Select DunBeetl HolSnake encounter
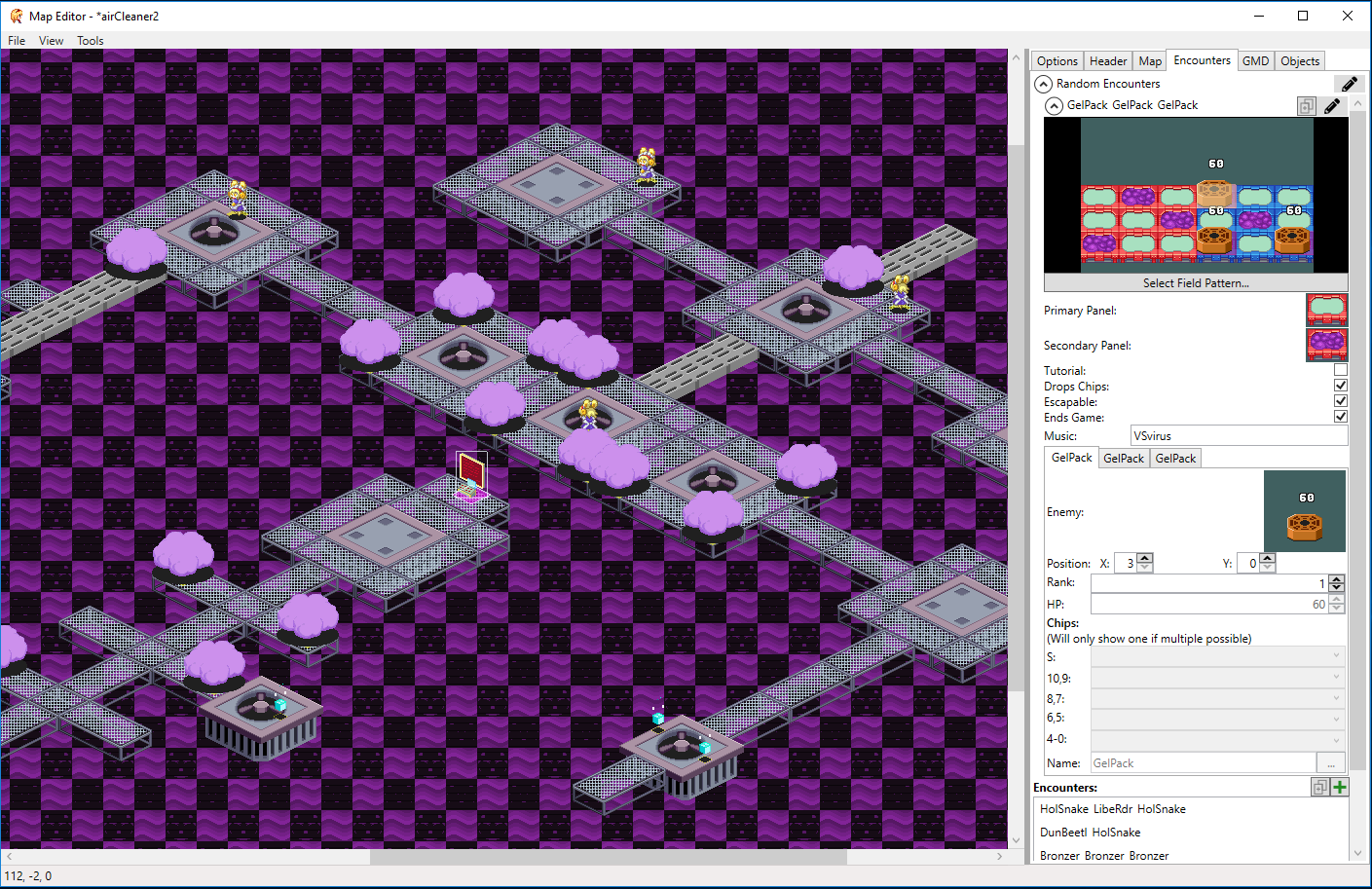 (x=1090, y=833)
